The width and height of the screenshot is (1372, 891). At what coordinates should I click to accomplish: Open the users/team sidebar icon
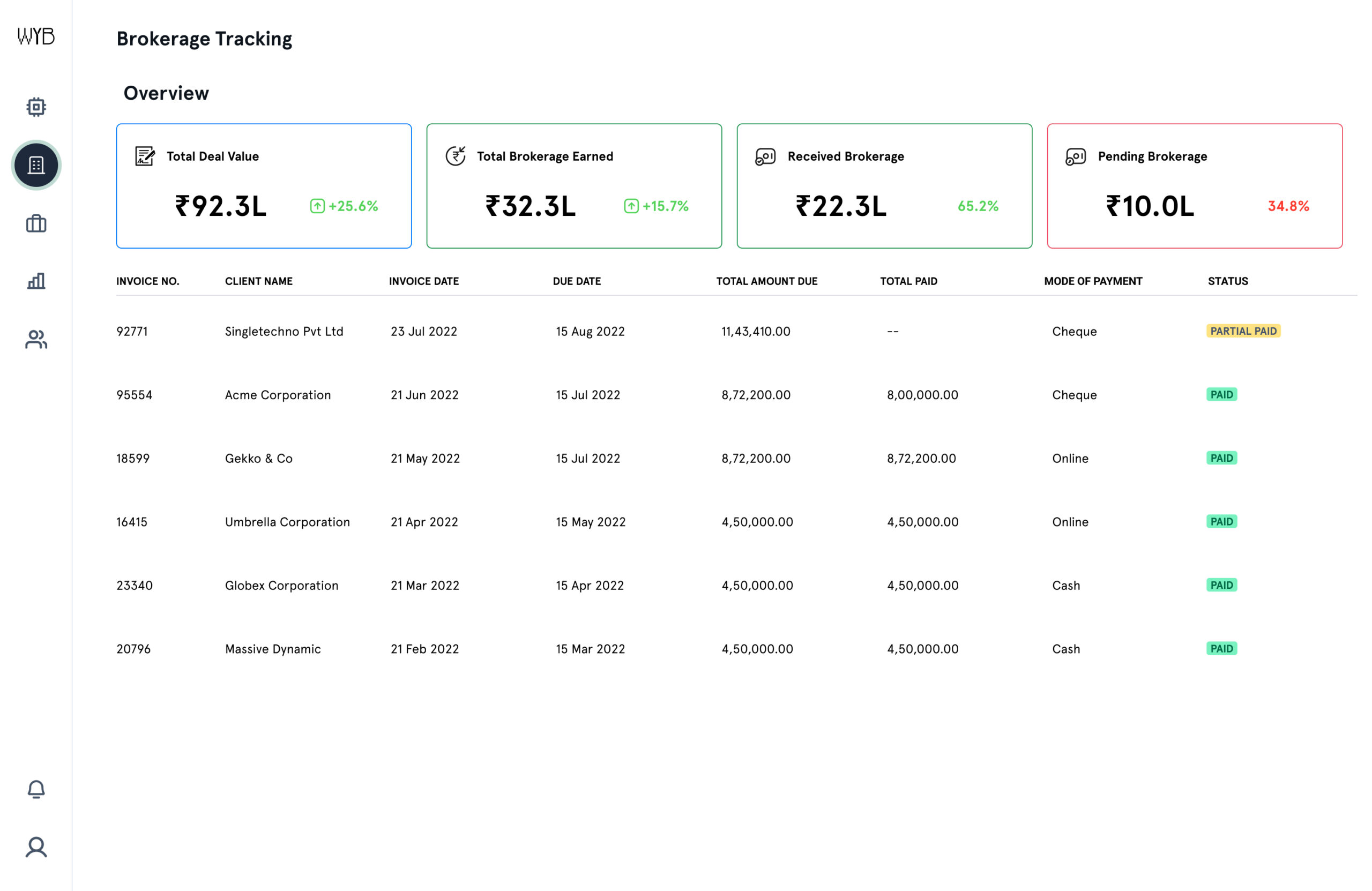click(36, 340)
